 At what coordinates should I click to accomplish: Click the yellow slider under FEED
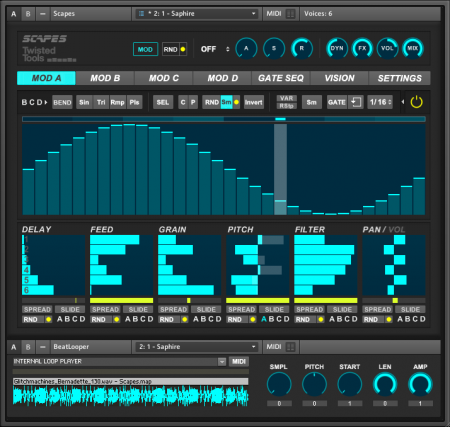point(121,300)
